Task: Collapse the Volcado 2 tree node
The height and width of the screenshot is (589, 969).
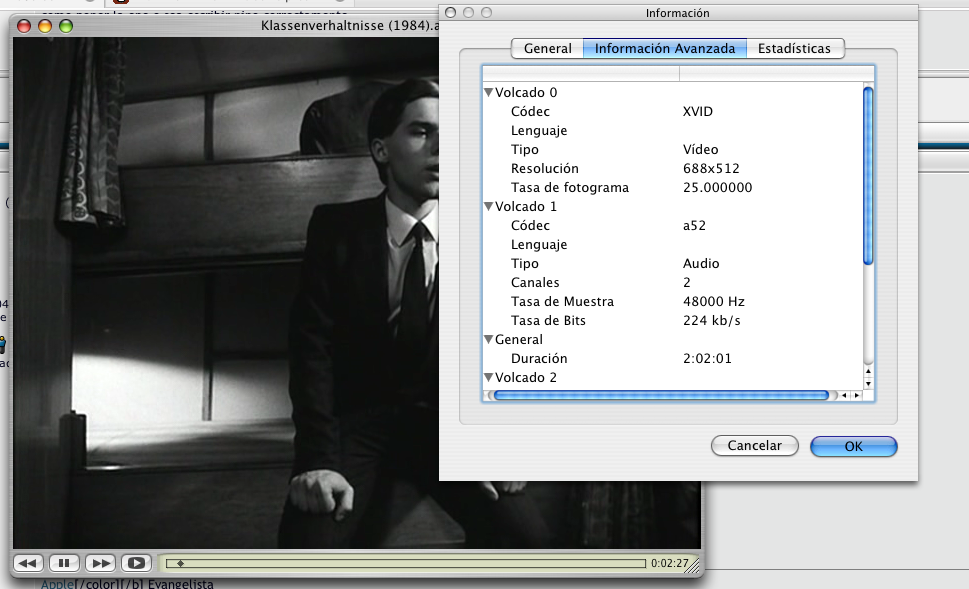Action: click(488, 377)
